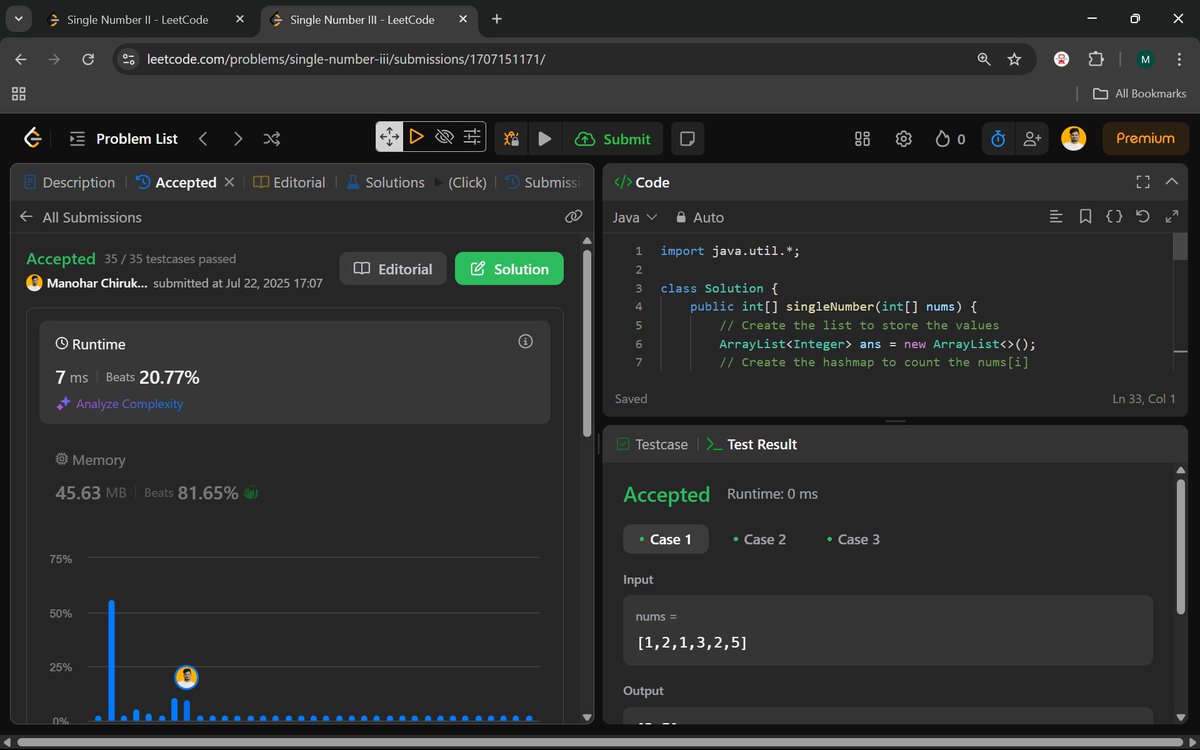Open the Java language dropdown
This screenshot has height=750, width=1200.
(634, 217)
